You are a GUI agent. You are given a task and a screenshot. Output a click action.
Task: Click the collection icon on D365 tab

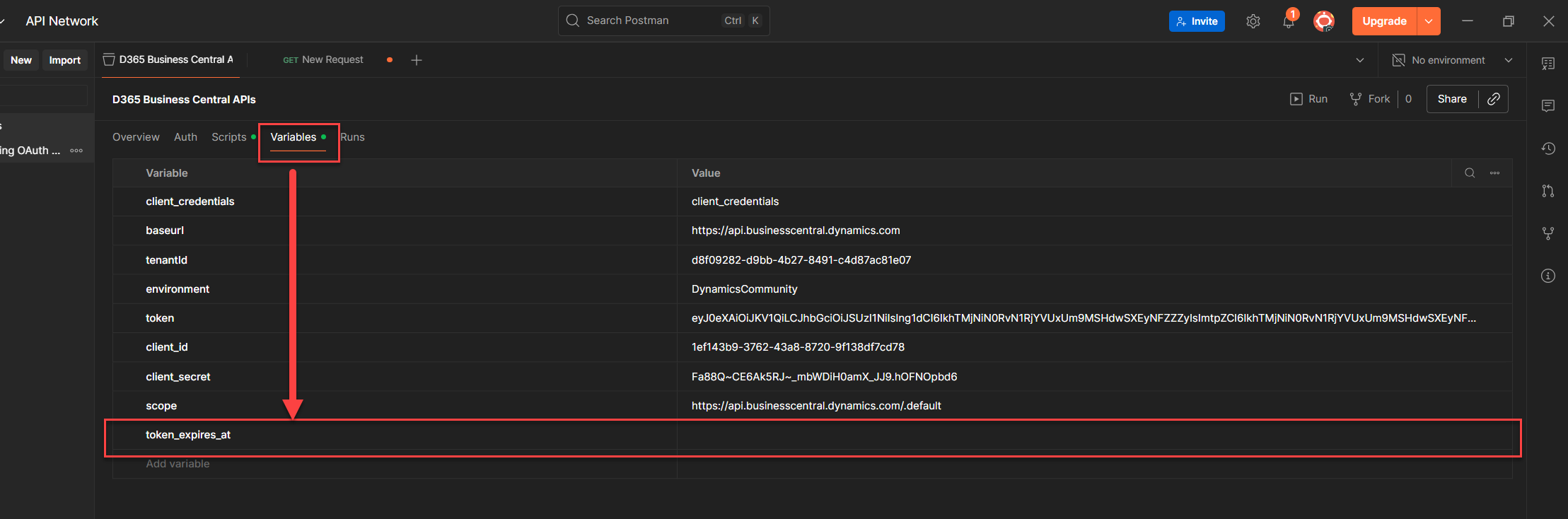pyautogui.click(x=109, y=60)
